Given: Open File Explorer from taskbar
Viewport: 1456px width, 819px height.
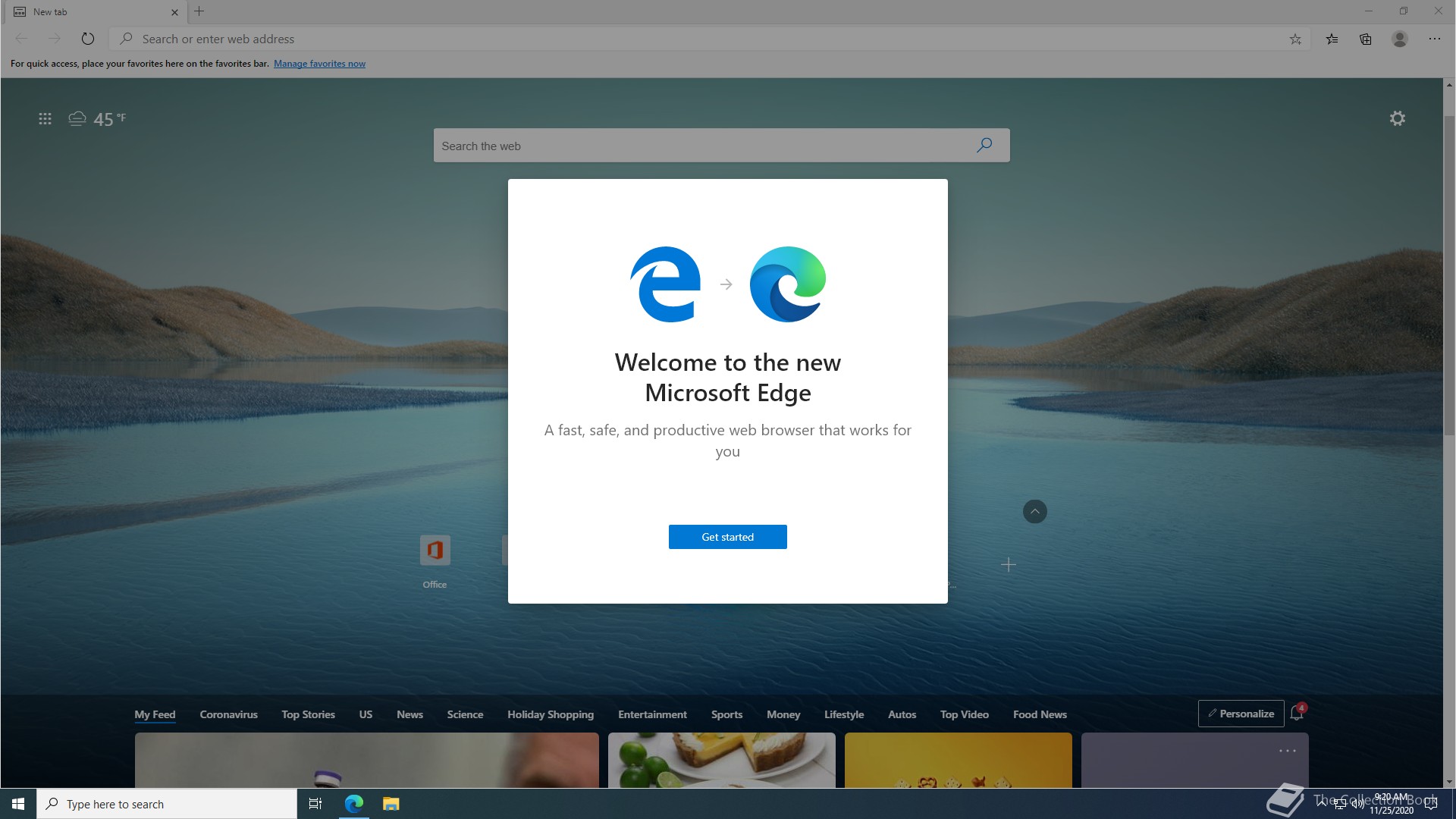Looking at the screenshot, I should (x=391, y=804).
